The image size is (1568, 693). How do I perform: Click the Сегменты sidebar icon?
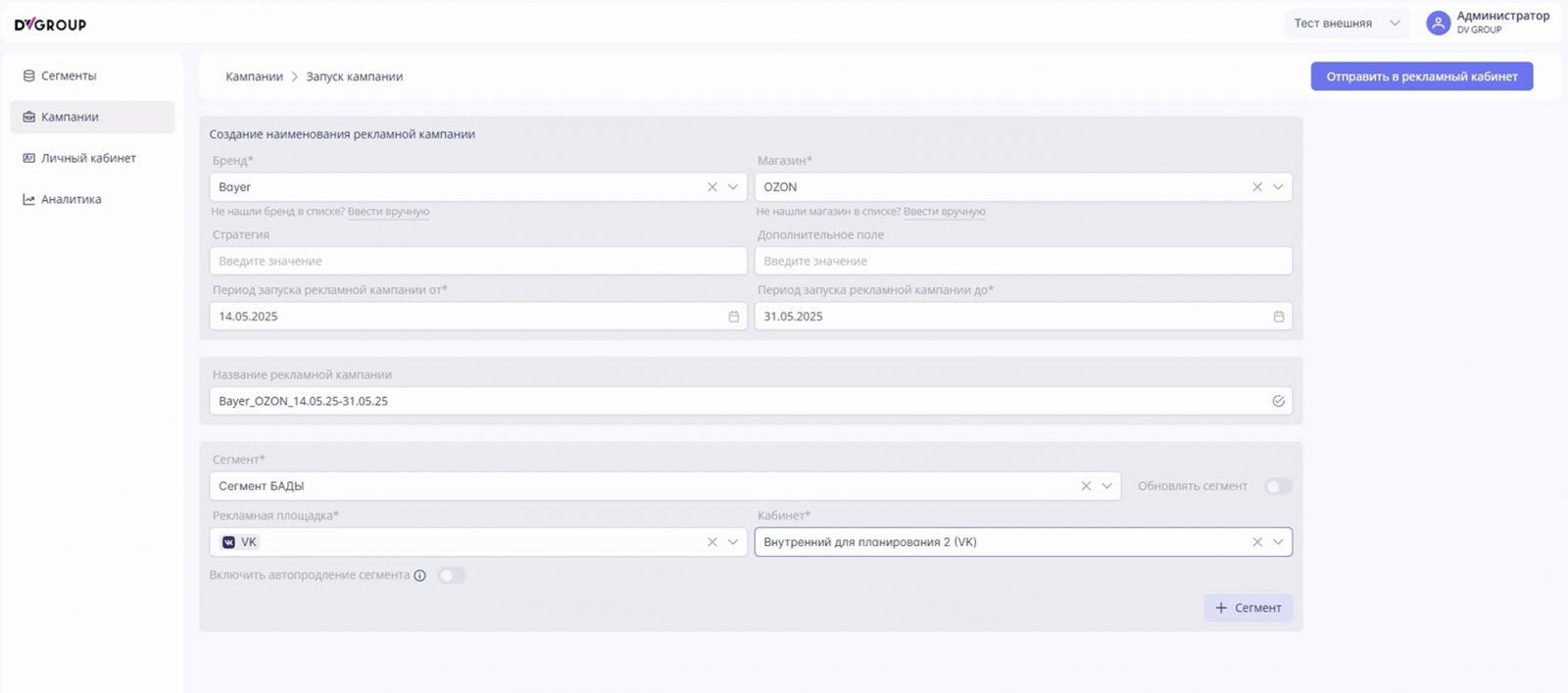[28, 75]
